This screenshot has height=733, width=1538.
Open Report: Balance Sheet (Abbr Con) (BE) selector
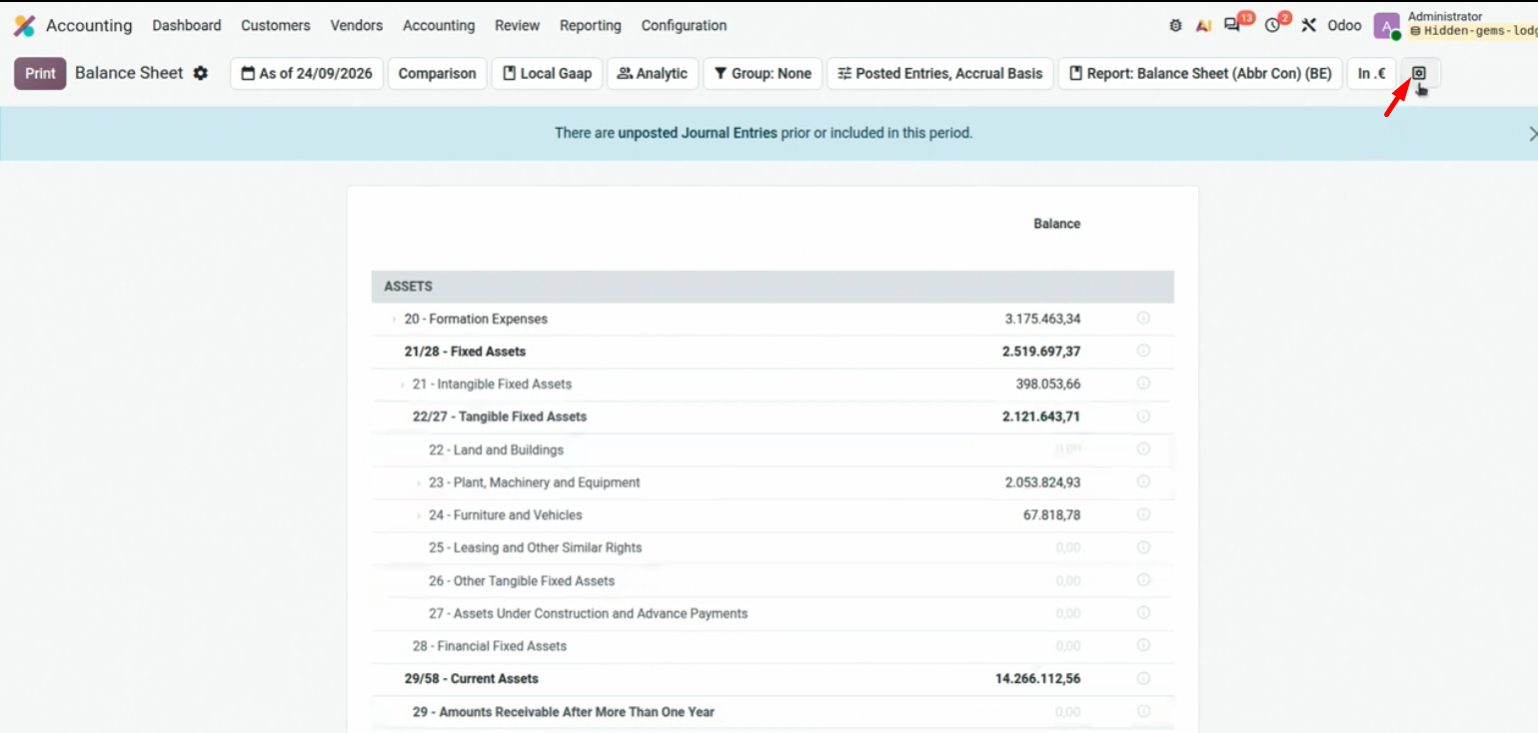coord(1200,73)
